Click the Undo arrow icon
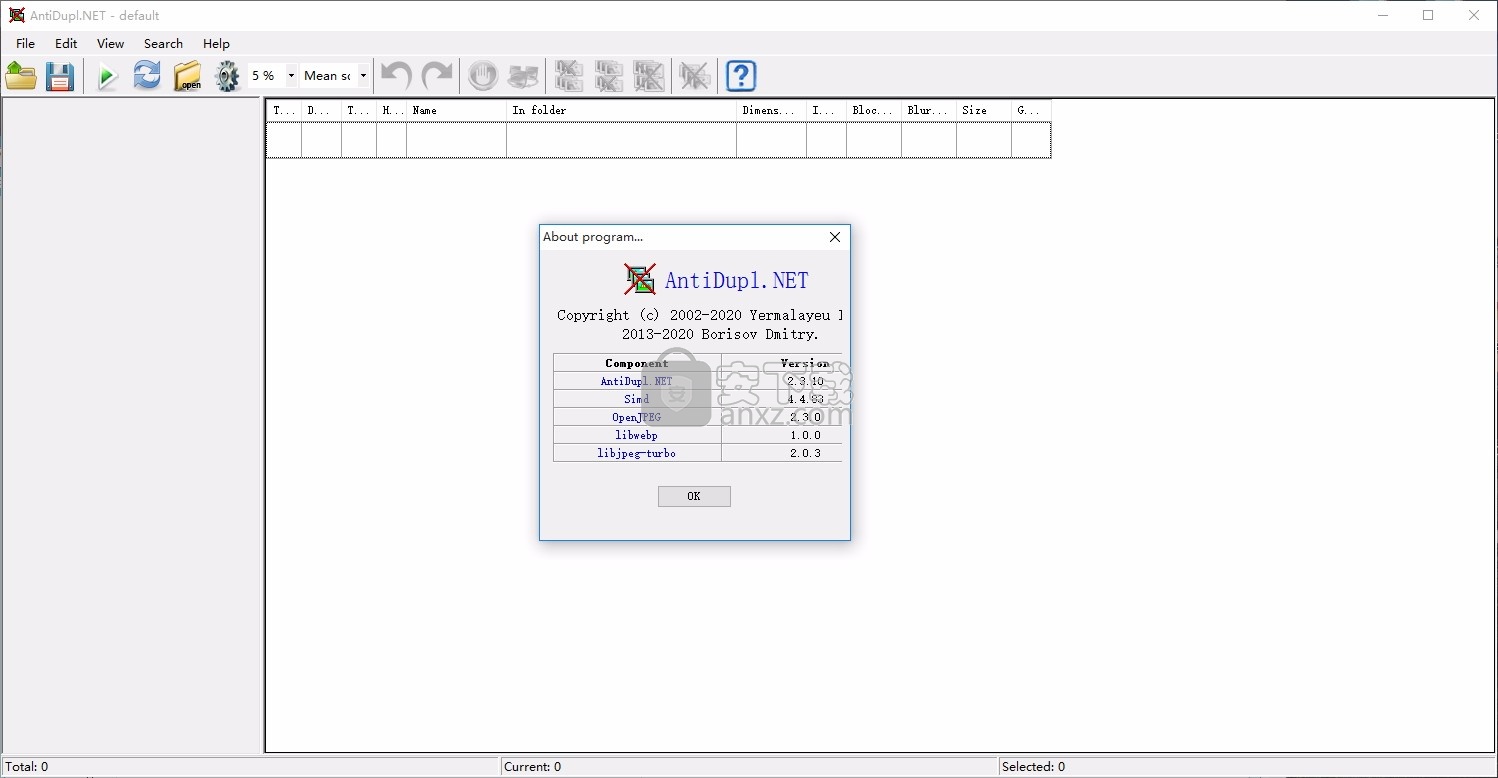 click(396, 76)
